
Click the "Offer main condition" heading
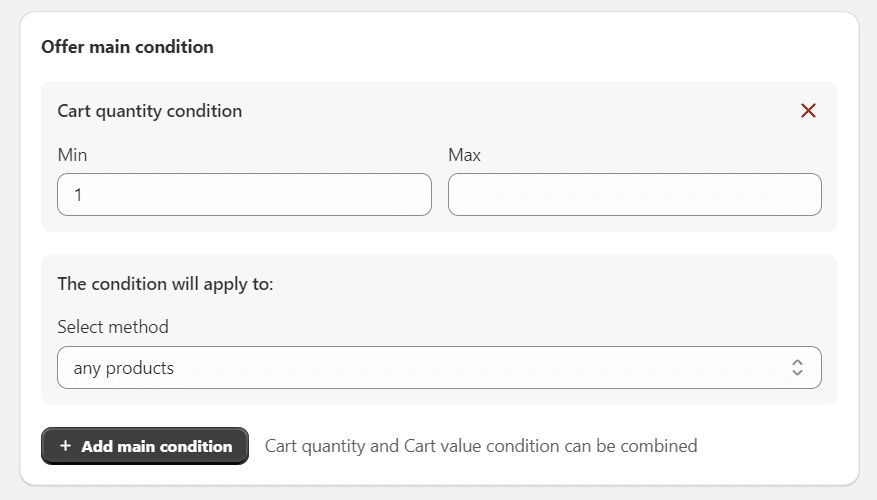pyautogui.click(x=127, y=47)
